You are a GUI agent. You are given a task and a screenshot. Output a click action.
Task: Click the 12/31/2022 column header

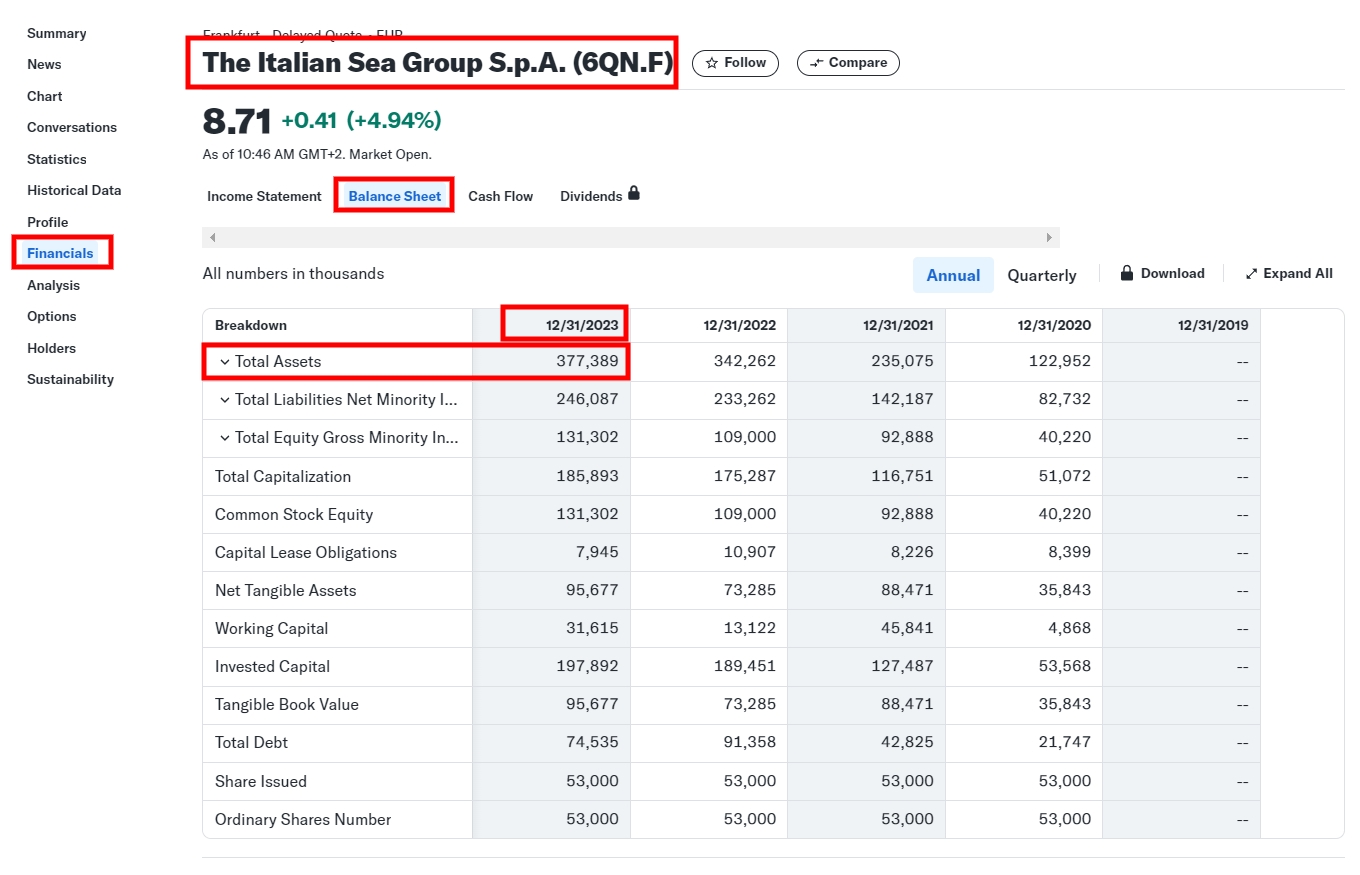tap(739, 325)
